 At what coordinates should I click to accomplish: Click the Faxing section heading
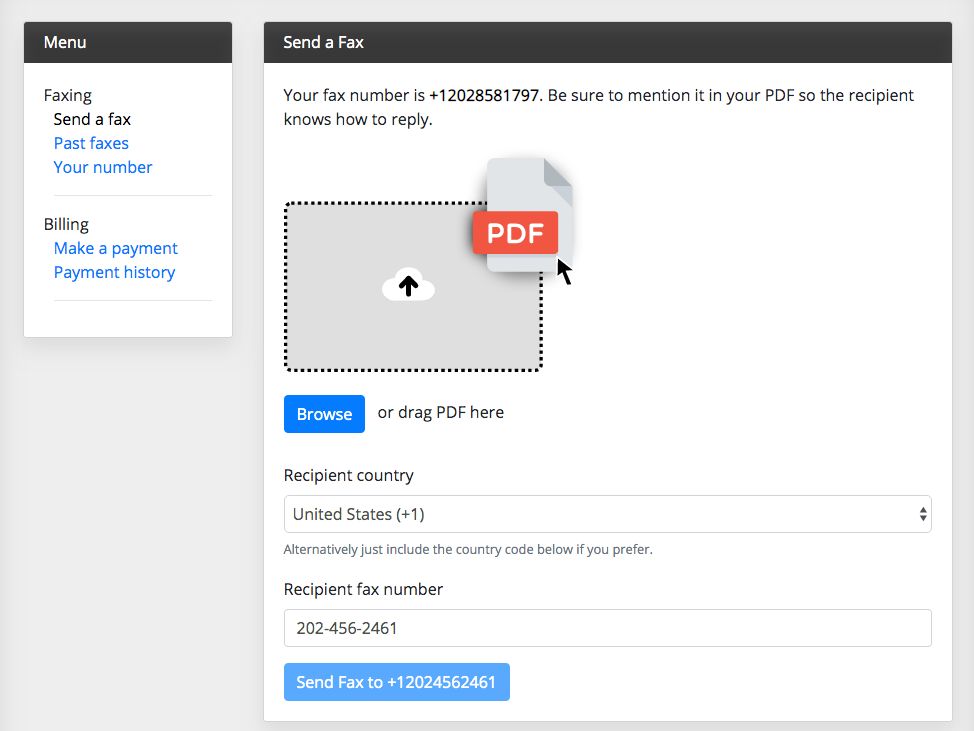pos(68,95)
